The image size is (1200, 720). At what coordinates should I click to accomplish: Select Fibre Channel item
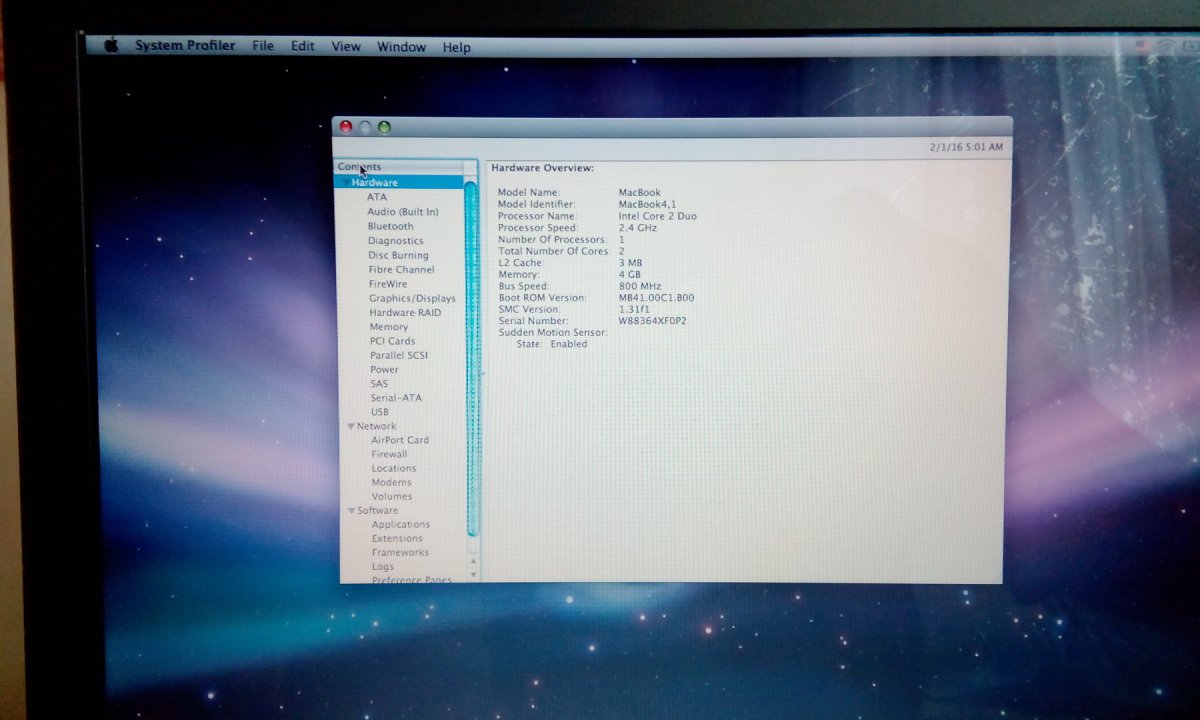401,270
